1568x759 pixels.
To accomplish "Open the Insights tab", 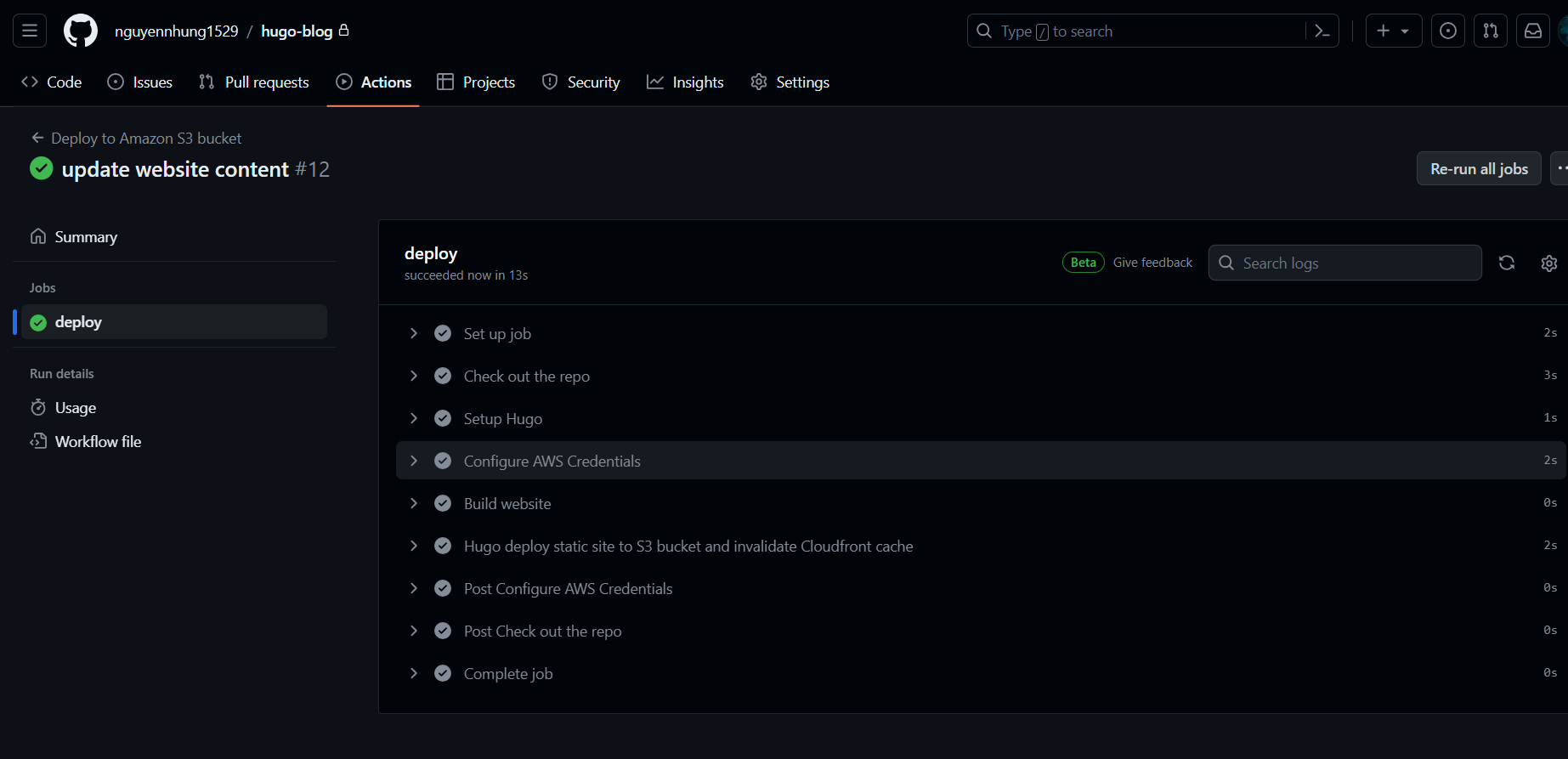I will 685,82.
